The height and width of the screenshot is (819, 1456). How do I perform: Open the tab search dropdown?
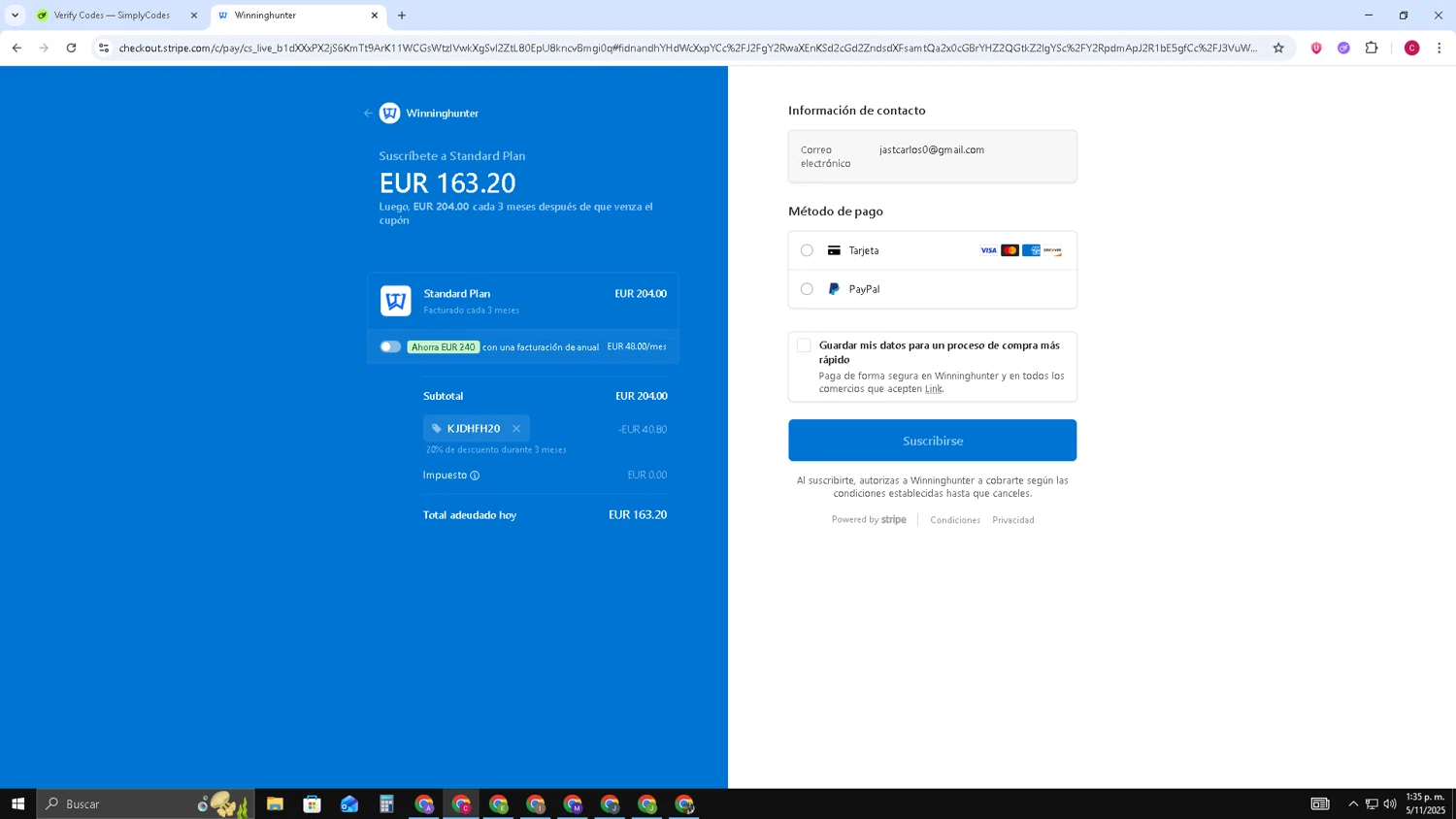tap(15, 16)
